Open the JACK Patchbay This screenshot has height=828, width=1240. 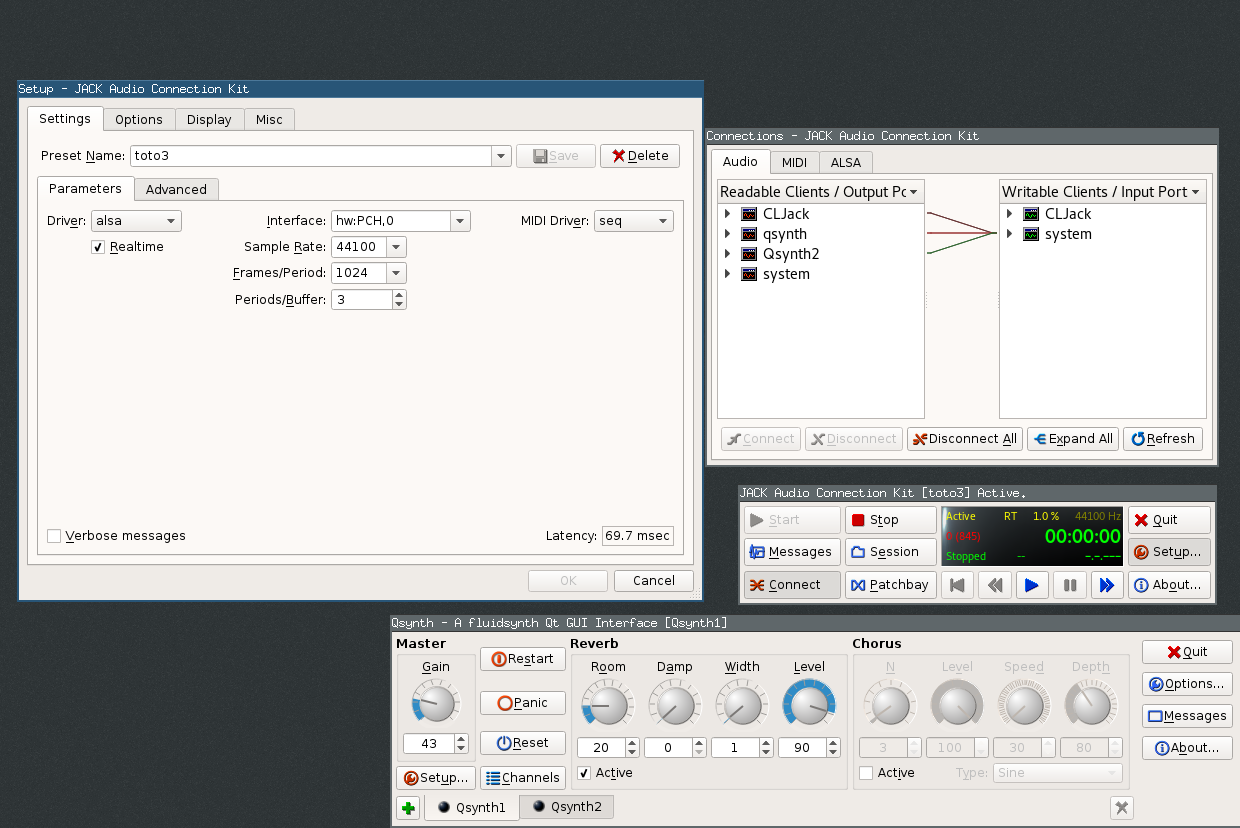pos(891,585)
